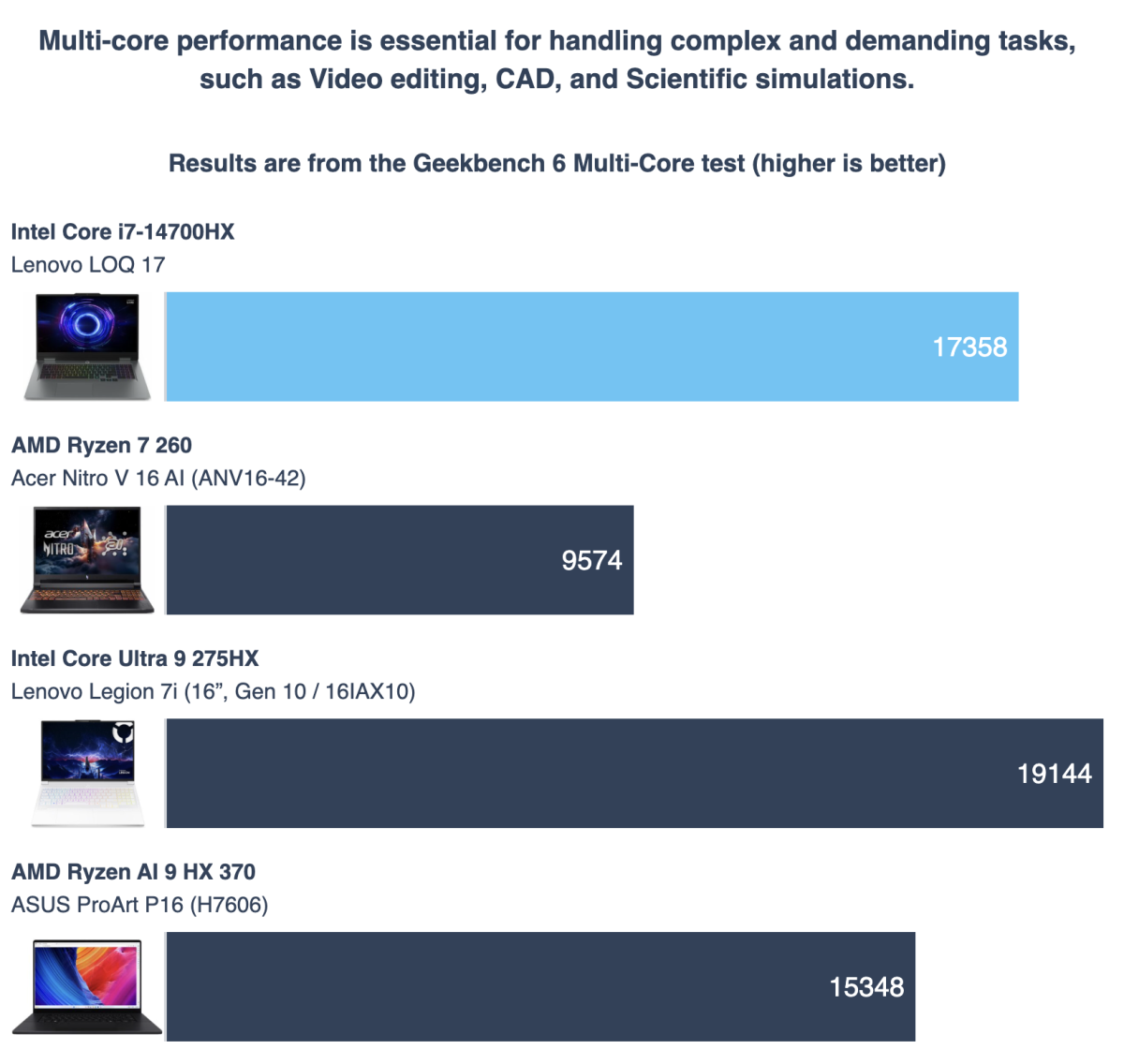Select the white Lenovo Legion 7i thumbnail
The width and height of the screenshot is (1124, 1064).
pyautogui.click(x=88, y=774)
